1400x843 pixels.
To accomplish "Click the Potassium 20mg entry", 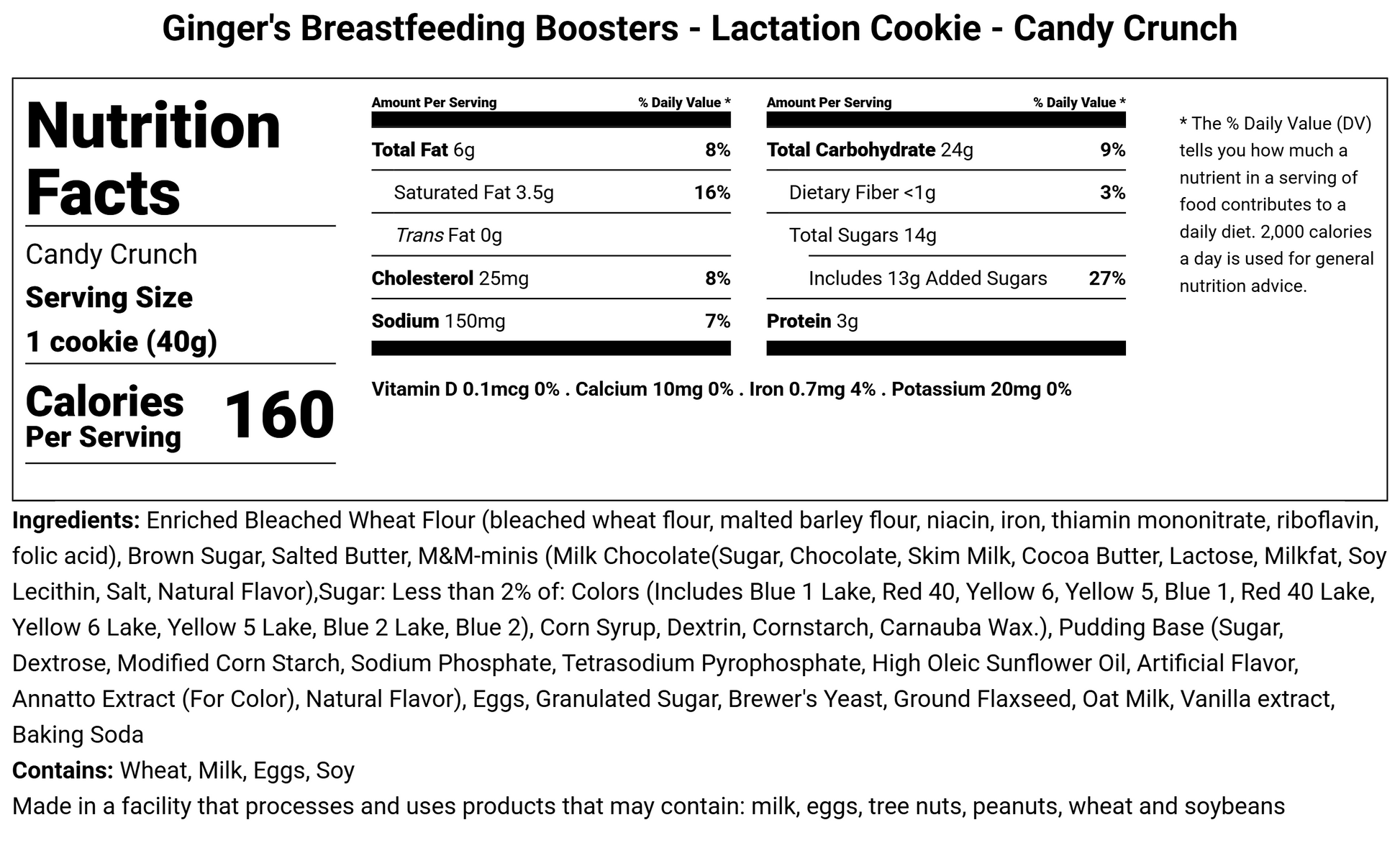I will (981, 389).
